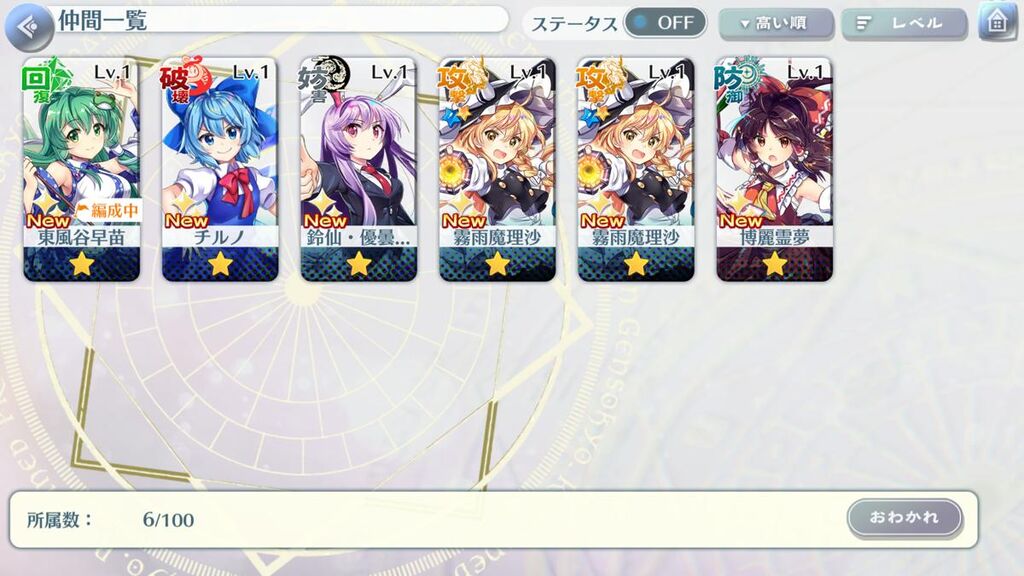Image resolution: width=1024 pixels, height=576 pixels.
Task: Switch sort order with 高い順 button
Action: (x=776, y=24)
